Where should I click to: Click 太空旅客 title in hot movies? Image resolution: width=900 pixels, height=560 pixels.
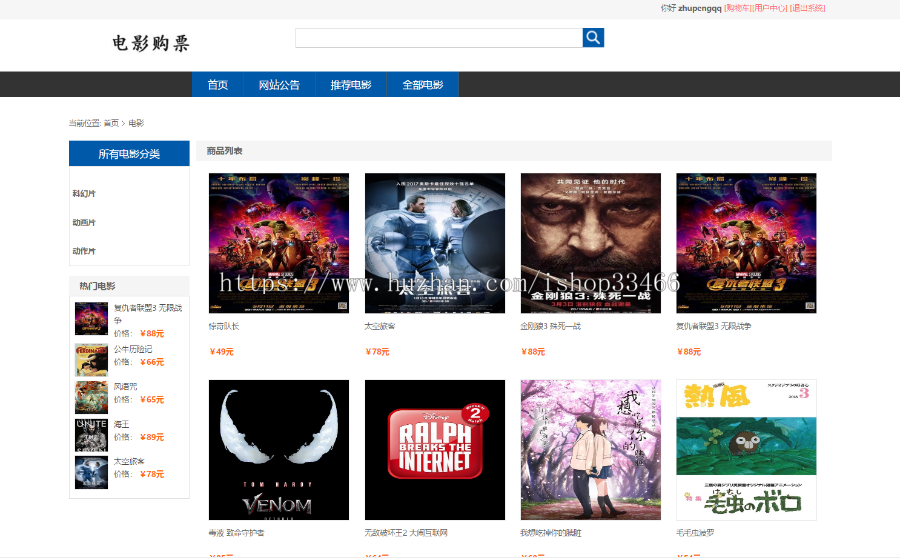pos(129,461)
